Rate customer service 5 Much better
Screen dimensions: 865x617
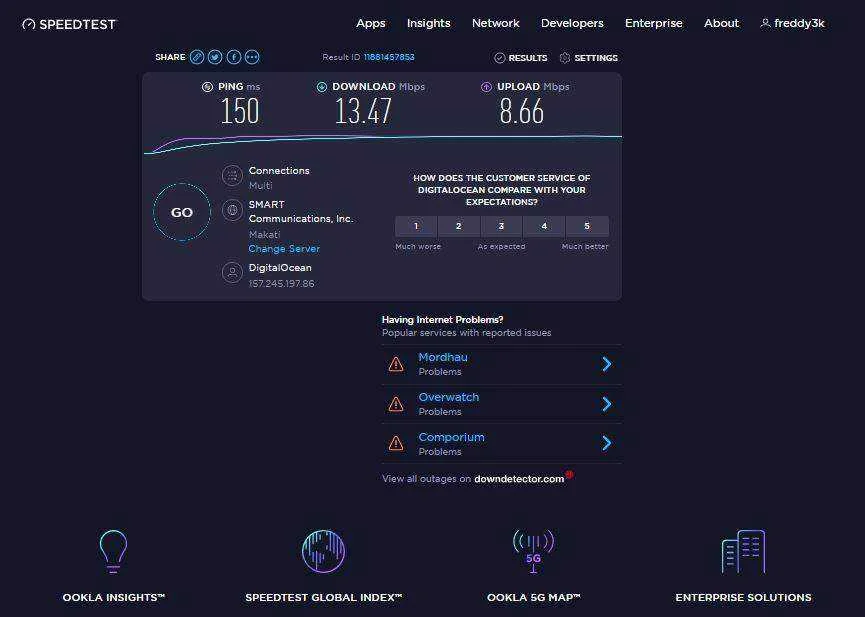(x=588, y=226)
